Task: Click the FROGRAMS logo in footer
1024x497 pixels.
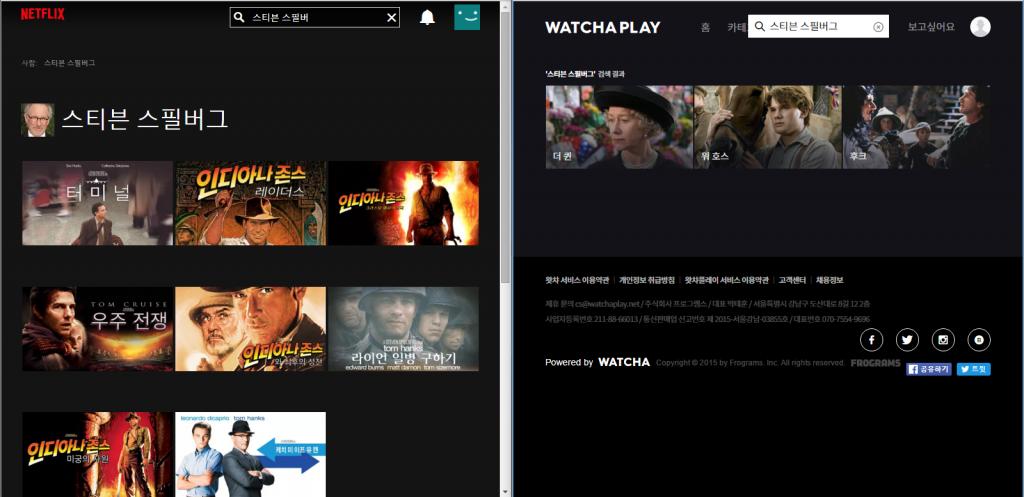Action: point(875,362)
